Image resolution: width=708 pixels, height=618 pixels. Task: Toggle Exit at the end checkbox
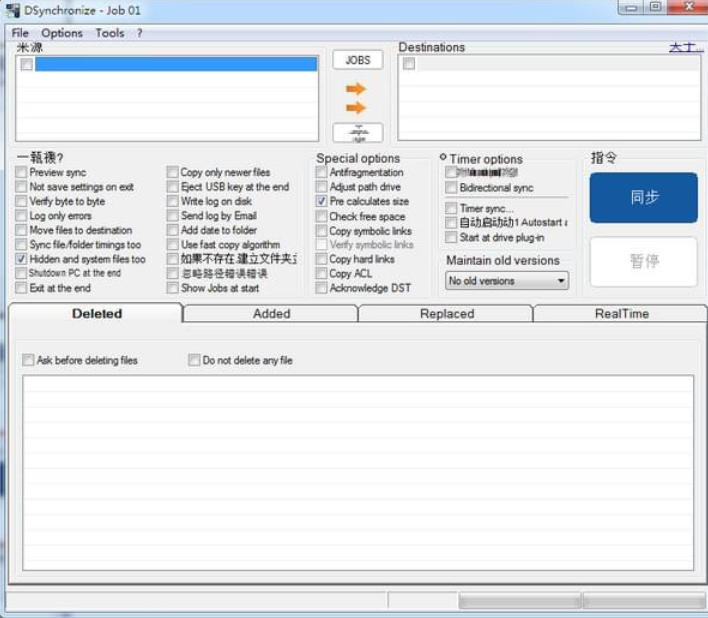pyautogui.click(x=21, y=288)
